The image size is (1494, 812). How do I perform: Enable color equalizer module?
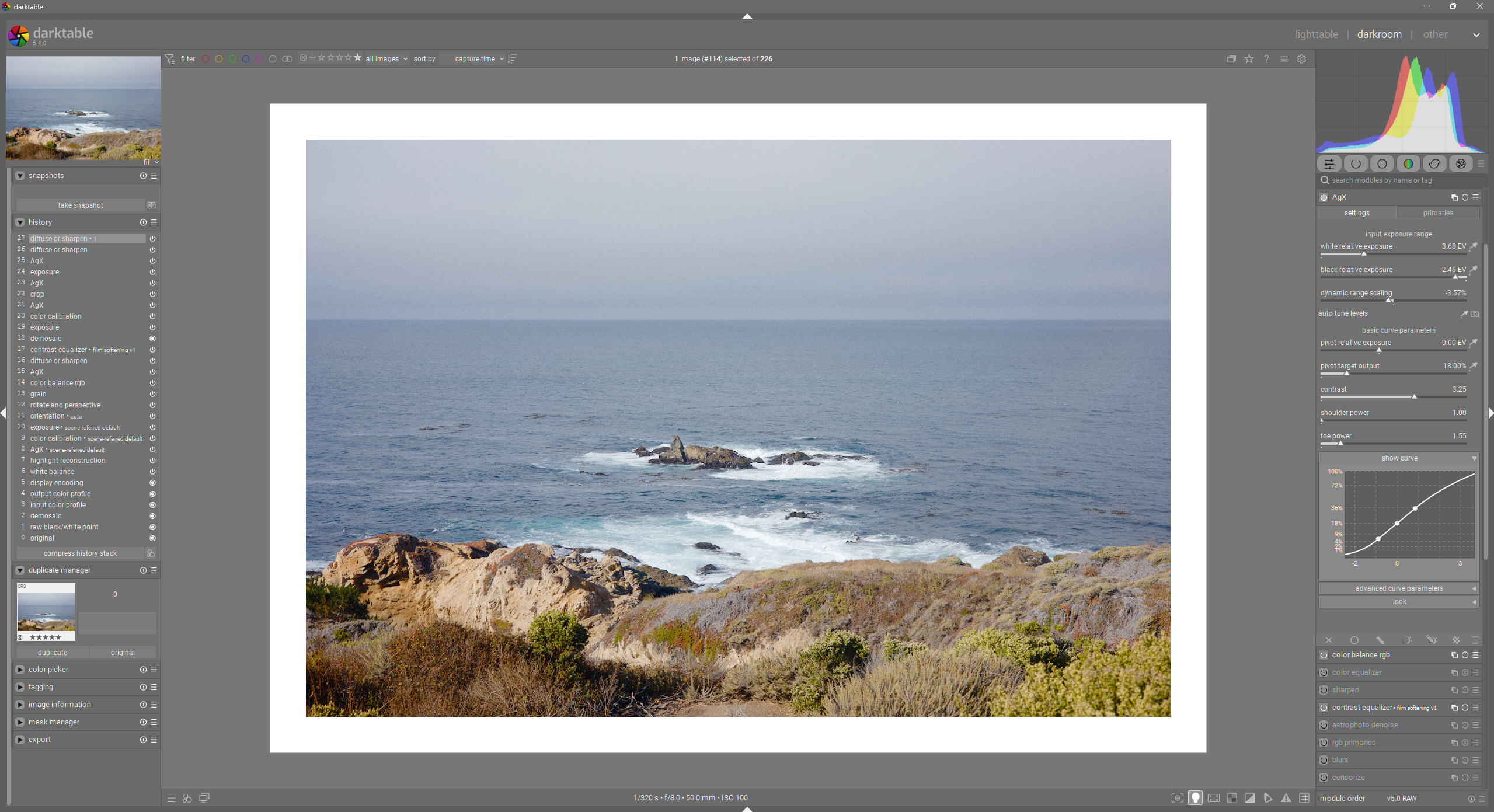pos(1324,672)
